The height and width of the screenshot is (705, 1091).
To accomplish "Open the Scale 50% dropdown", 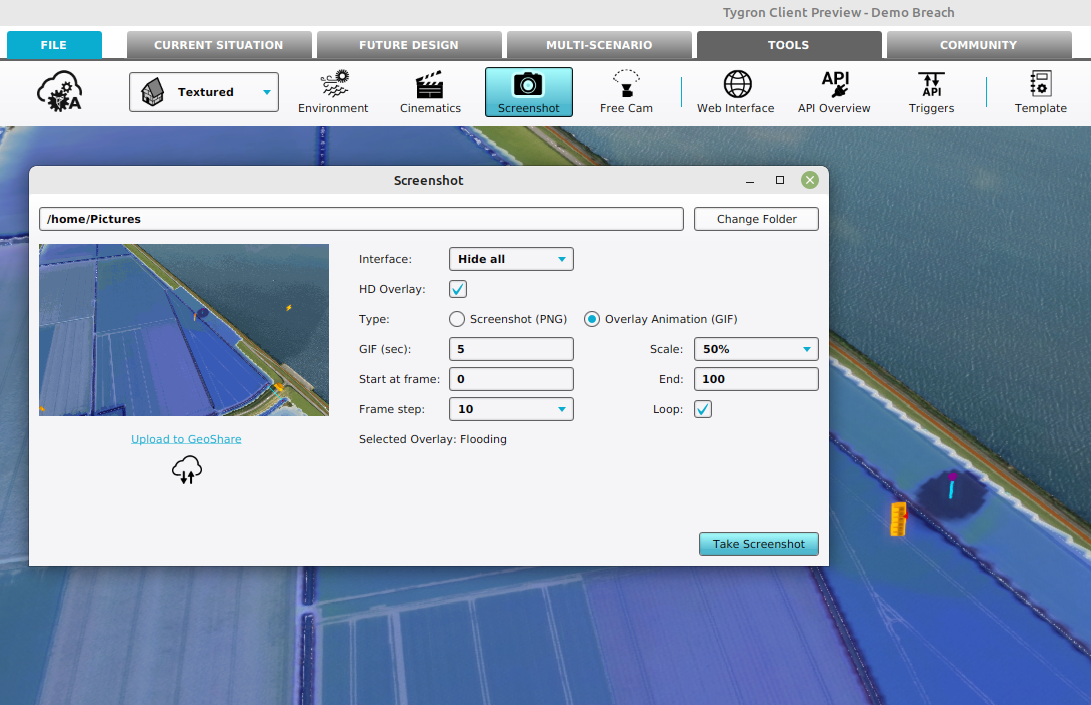I will click(x=756, y=349).
